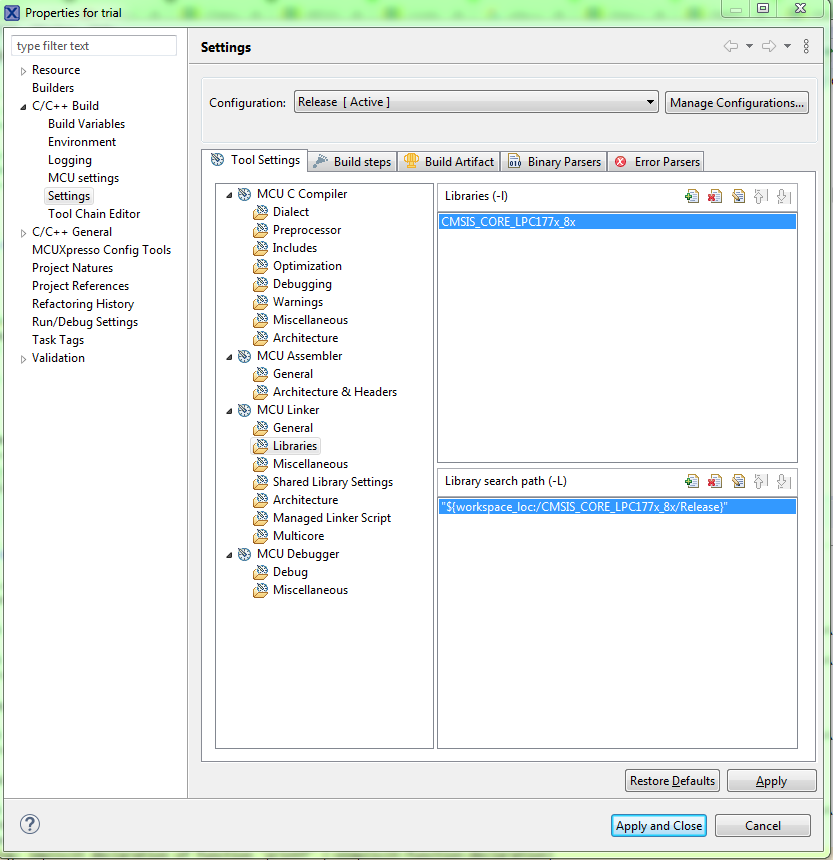Select Optimization compiler settings

307,266
